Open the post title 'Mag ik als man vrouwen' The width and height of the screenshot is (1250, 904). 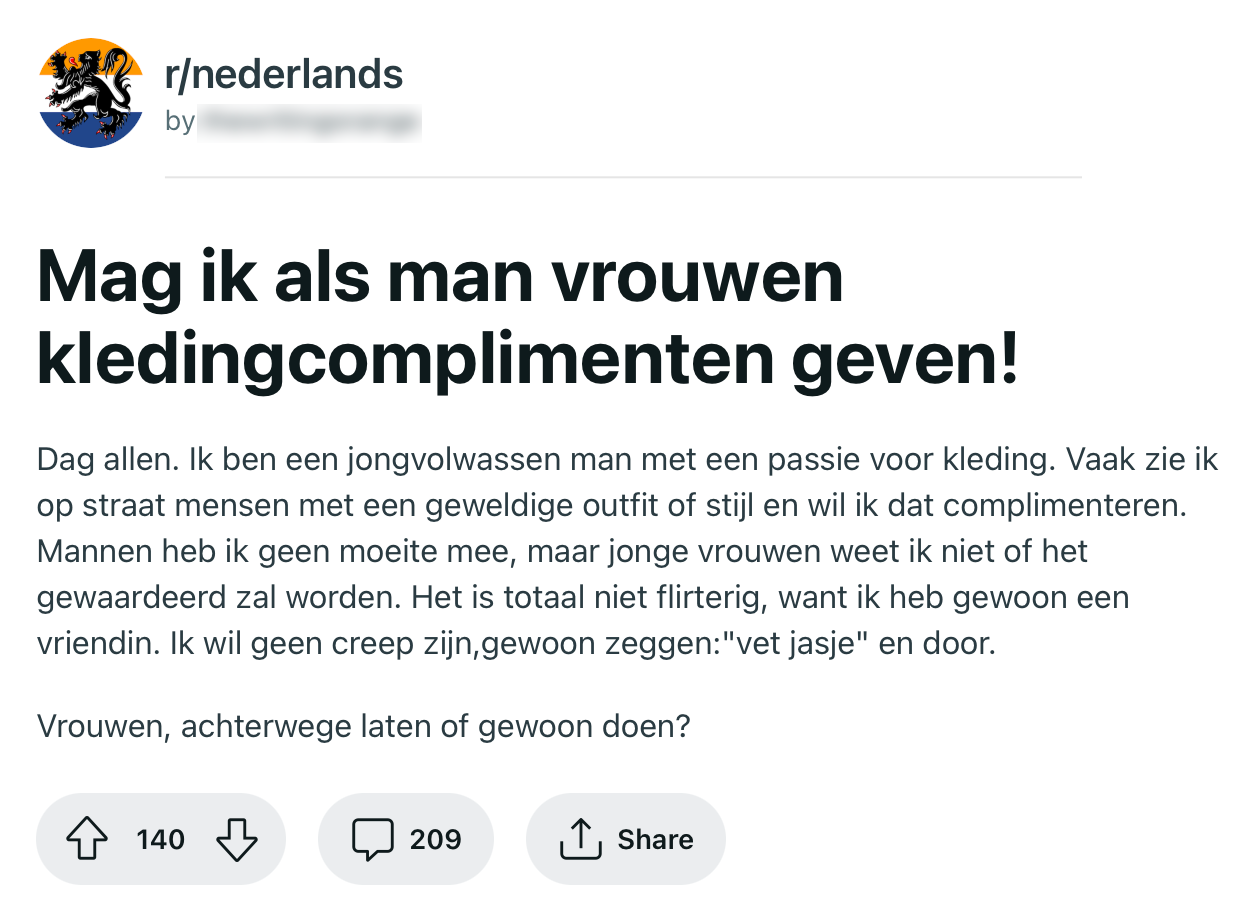pos(440,279)
